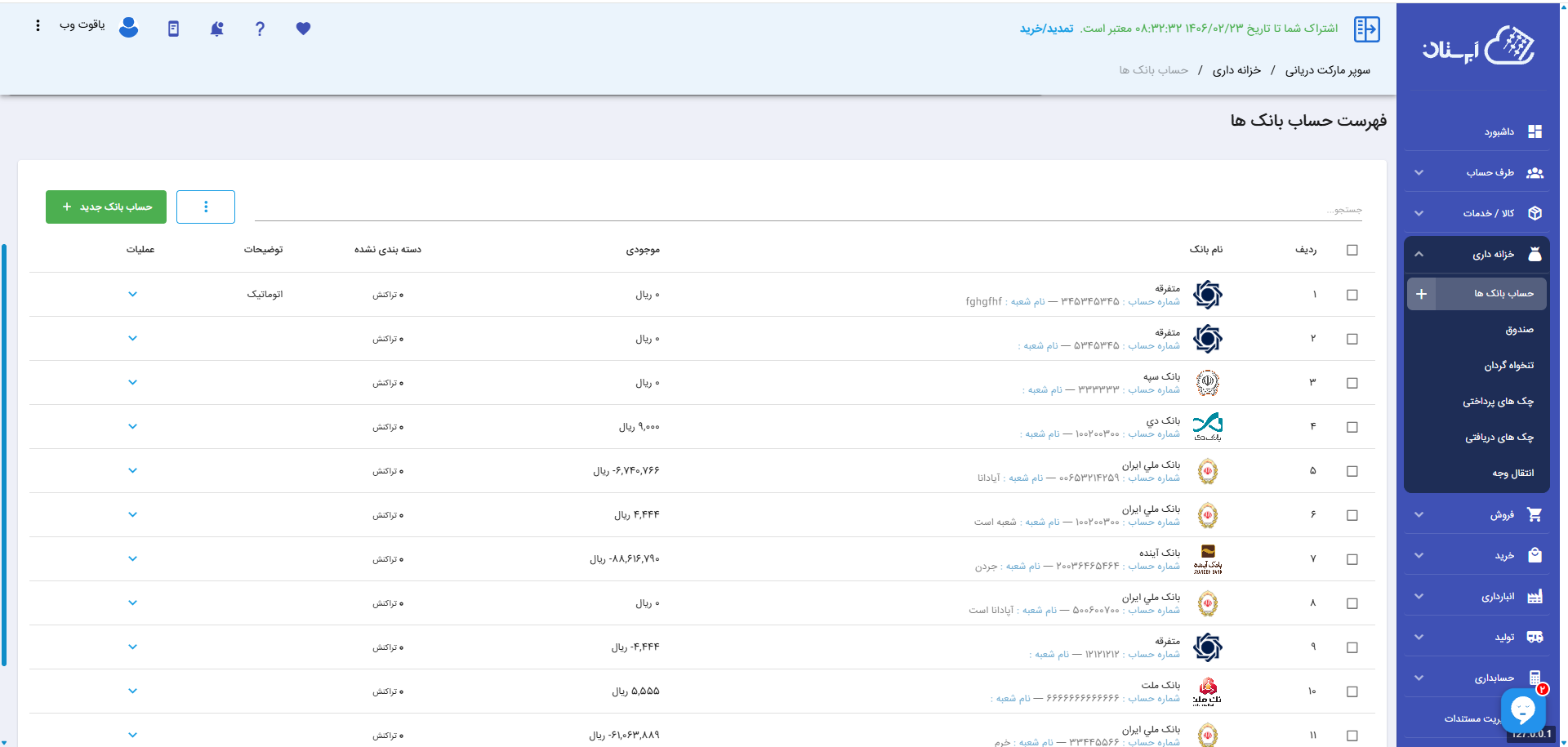Screen dimensions: 1568x747
Task: Click the تمدید/خرید subscription link
Action: [1046, 29]
